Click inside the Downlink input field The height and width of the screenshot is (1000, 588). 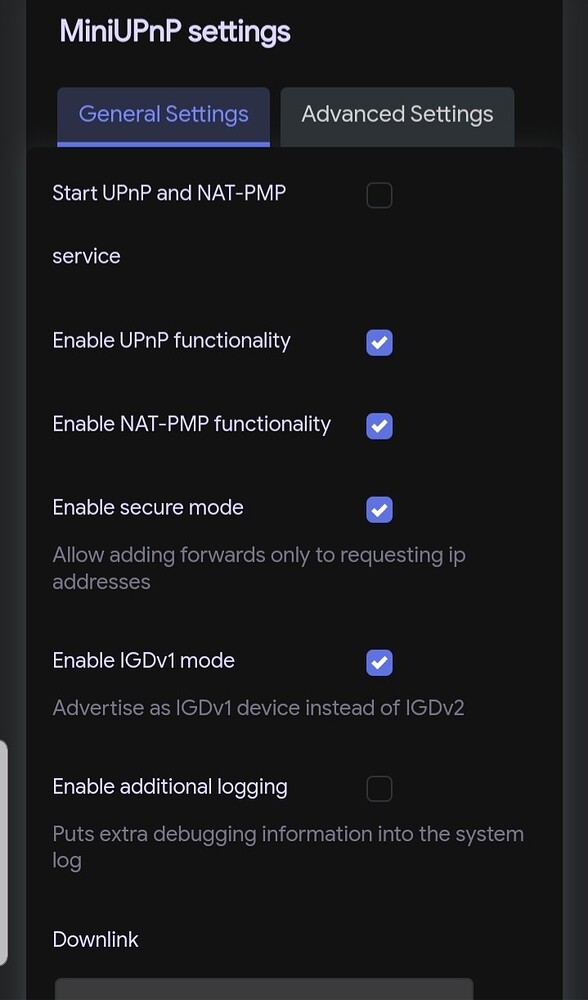(x=264, y=993)
